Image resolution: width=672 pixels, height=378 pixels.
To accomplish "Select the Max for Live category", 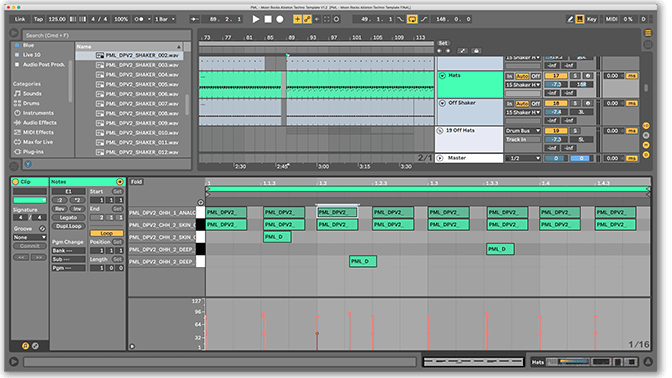I will pyautogui.click(x=38, y=142).
